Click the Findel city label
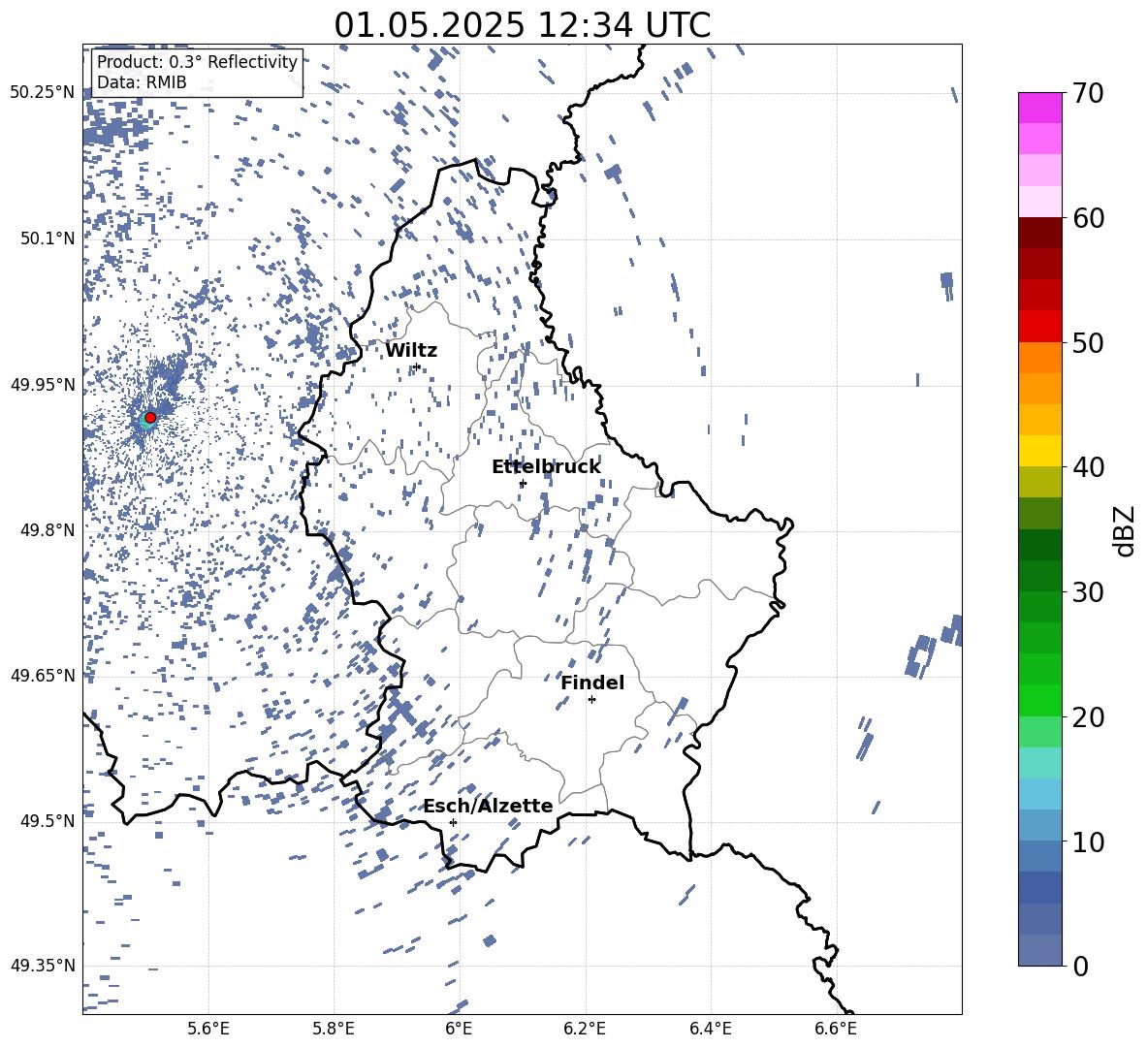This screenshot has height=1048, width=1148. click(592, 683)
